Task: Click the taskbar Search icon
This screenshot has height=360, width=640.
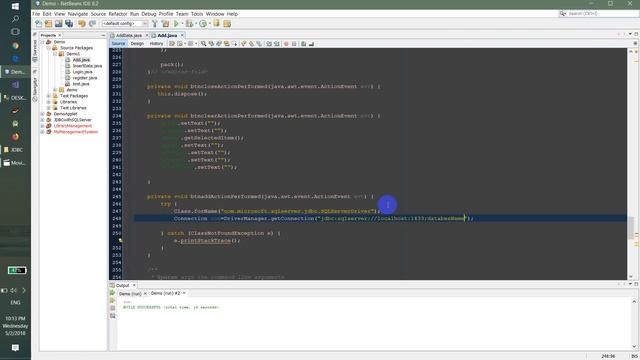Action: 15,19
